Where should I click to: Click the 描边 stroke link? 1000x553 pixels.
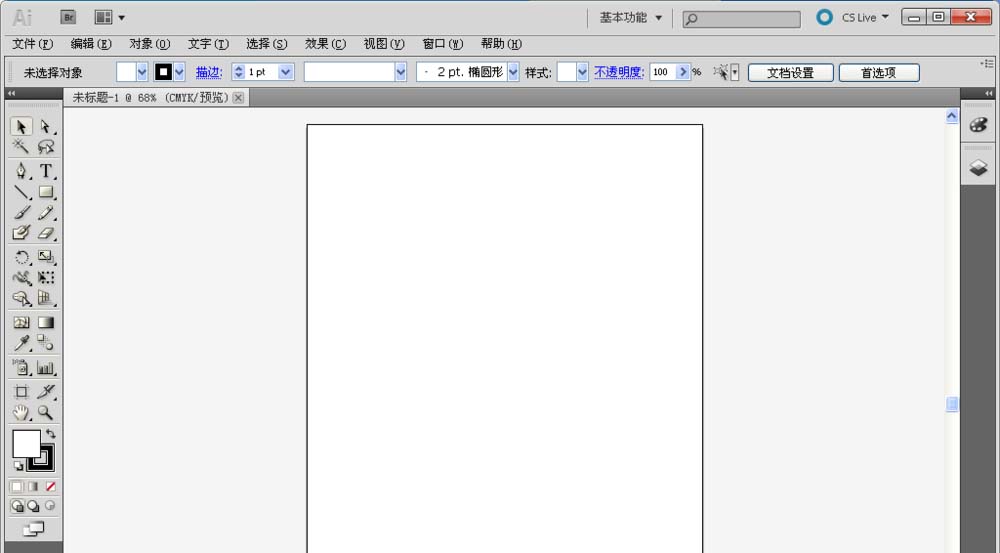click(209, 72)
